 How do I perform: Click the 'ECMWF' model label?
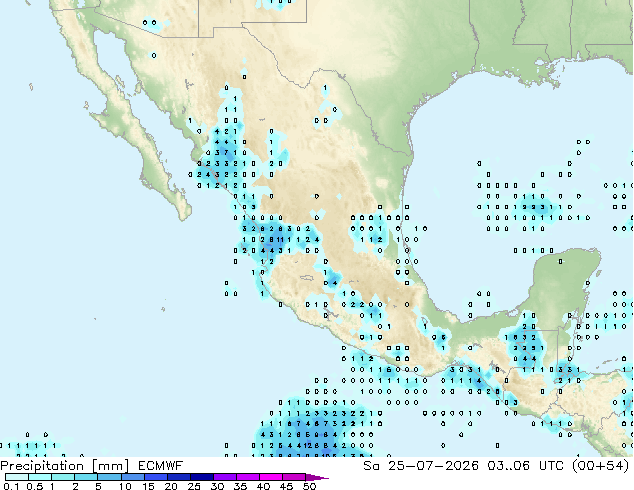point(161,466)
